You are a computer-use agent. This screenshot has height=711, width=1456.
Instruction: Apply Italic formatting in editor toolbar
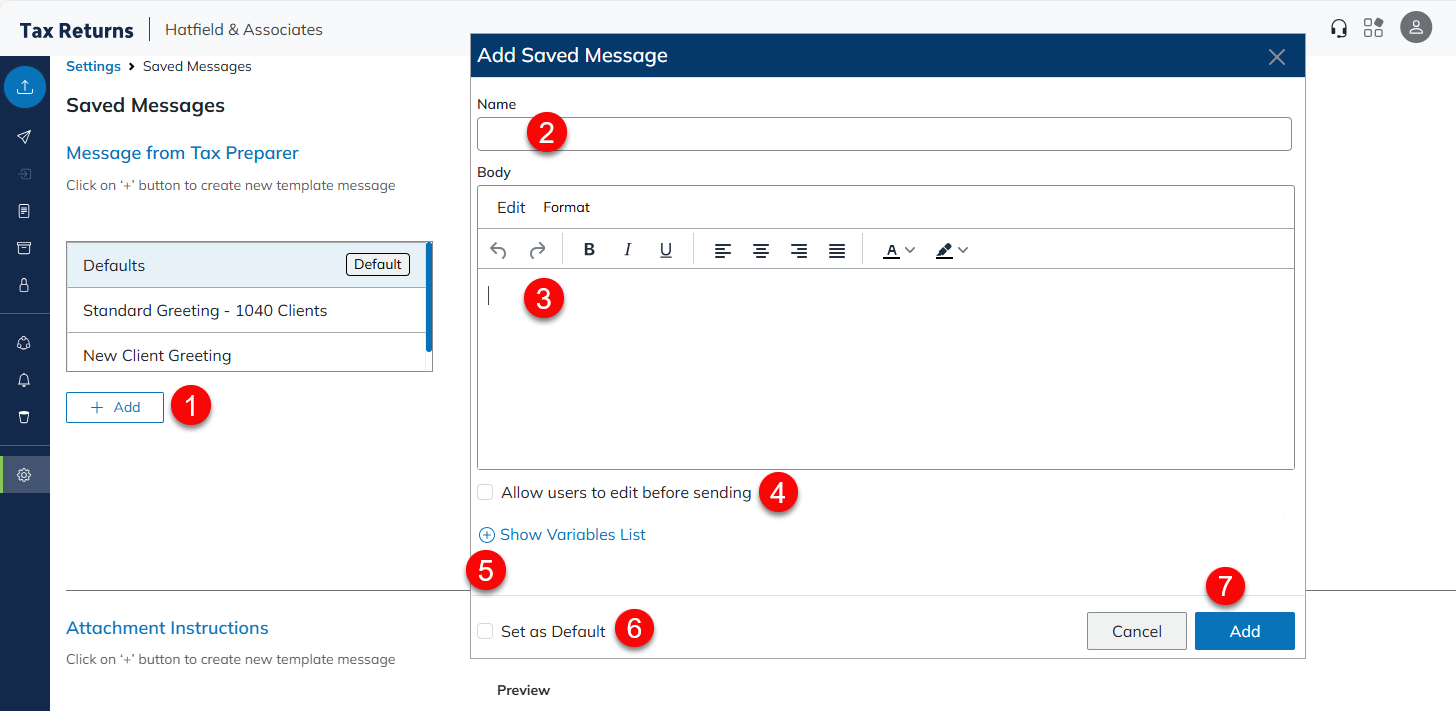627,250
